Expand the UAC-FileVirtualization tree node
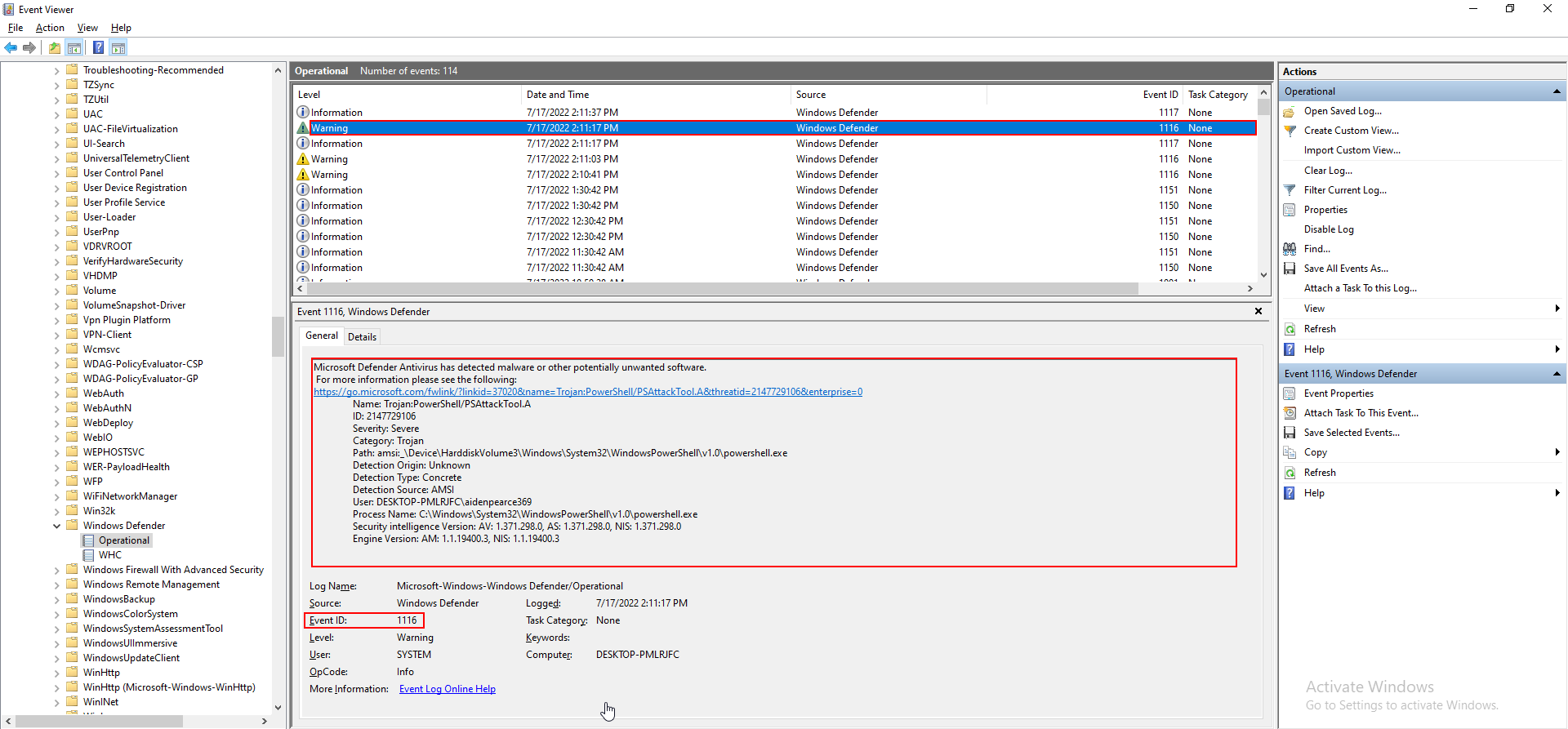1568x729 pixels. point(56,129)
